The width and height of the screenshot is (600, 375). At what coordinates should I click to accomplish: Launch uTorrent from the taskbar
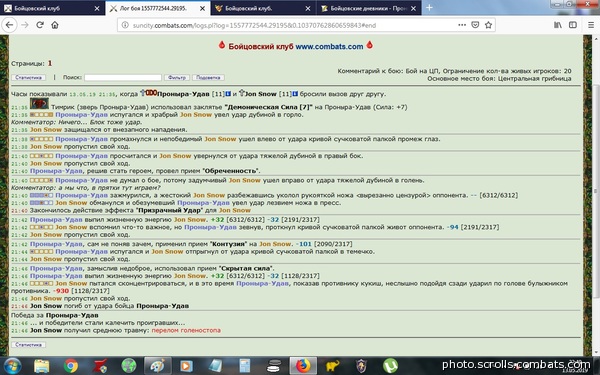[x=390, y=366]
